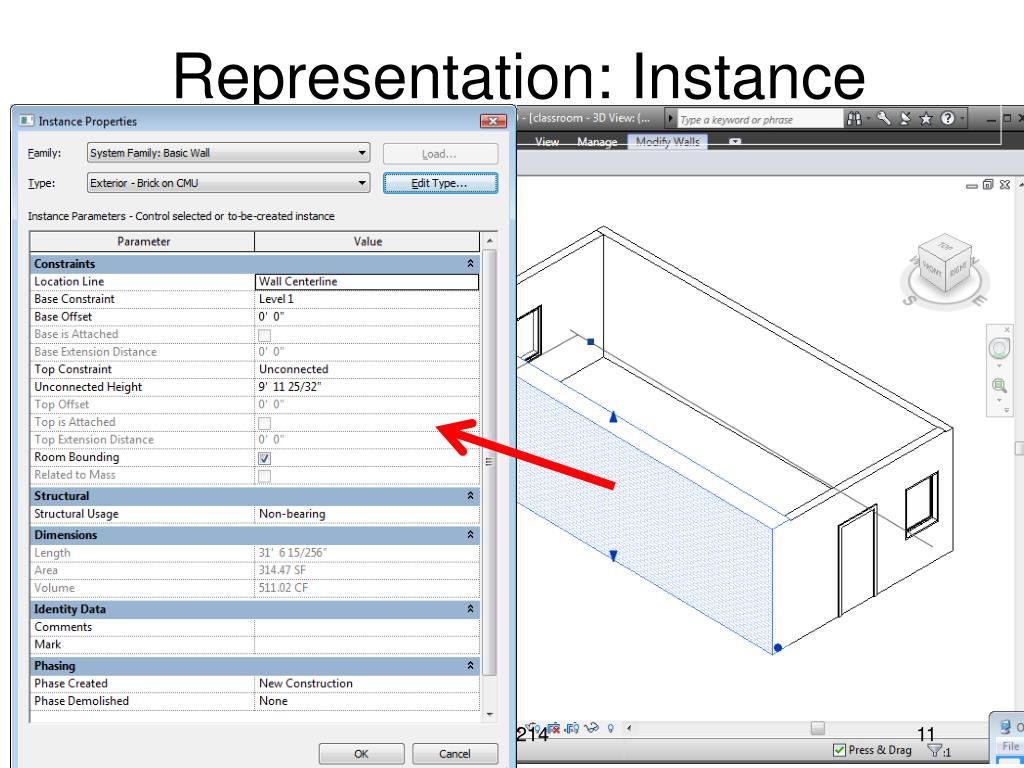Click the blue up arrow wall control
This screenshot has height=768, width=1024.
(x=613, y=416)
